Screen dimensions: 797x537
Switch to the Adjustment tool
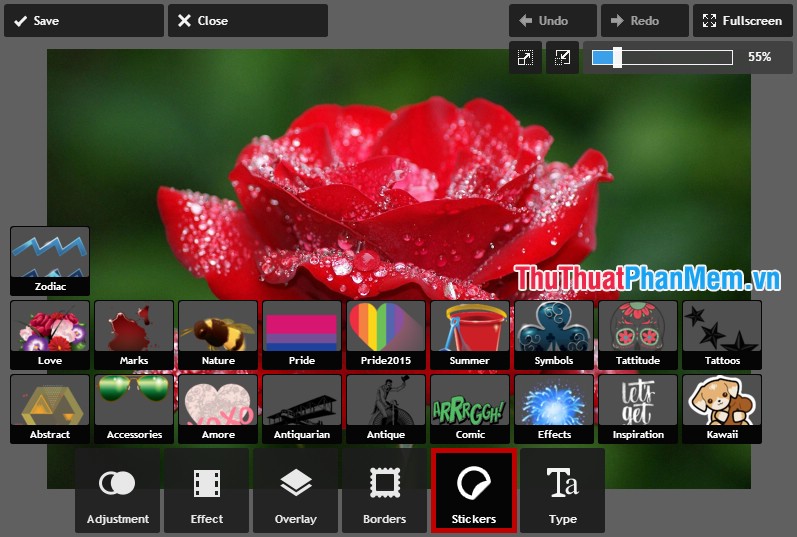coord(117,491)
